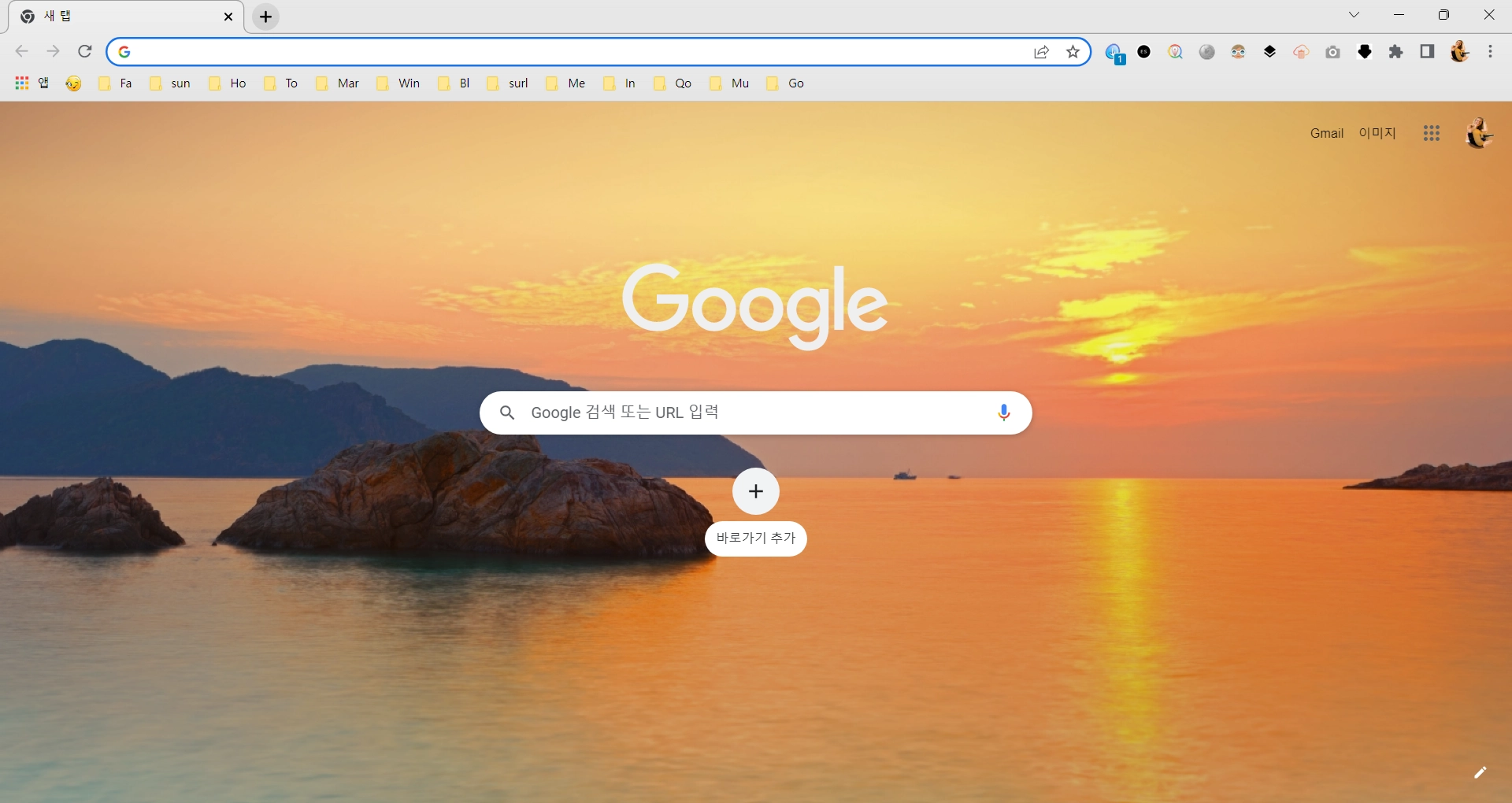This screenshot has height=803, width=1512.
Task: Open the orange cloud trash extension
Action: point(1301,52)
